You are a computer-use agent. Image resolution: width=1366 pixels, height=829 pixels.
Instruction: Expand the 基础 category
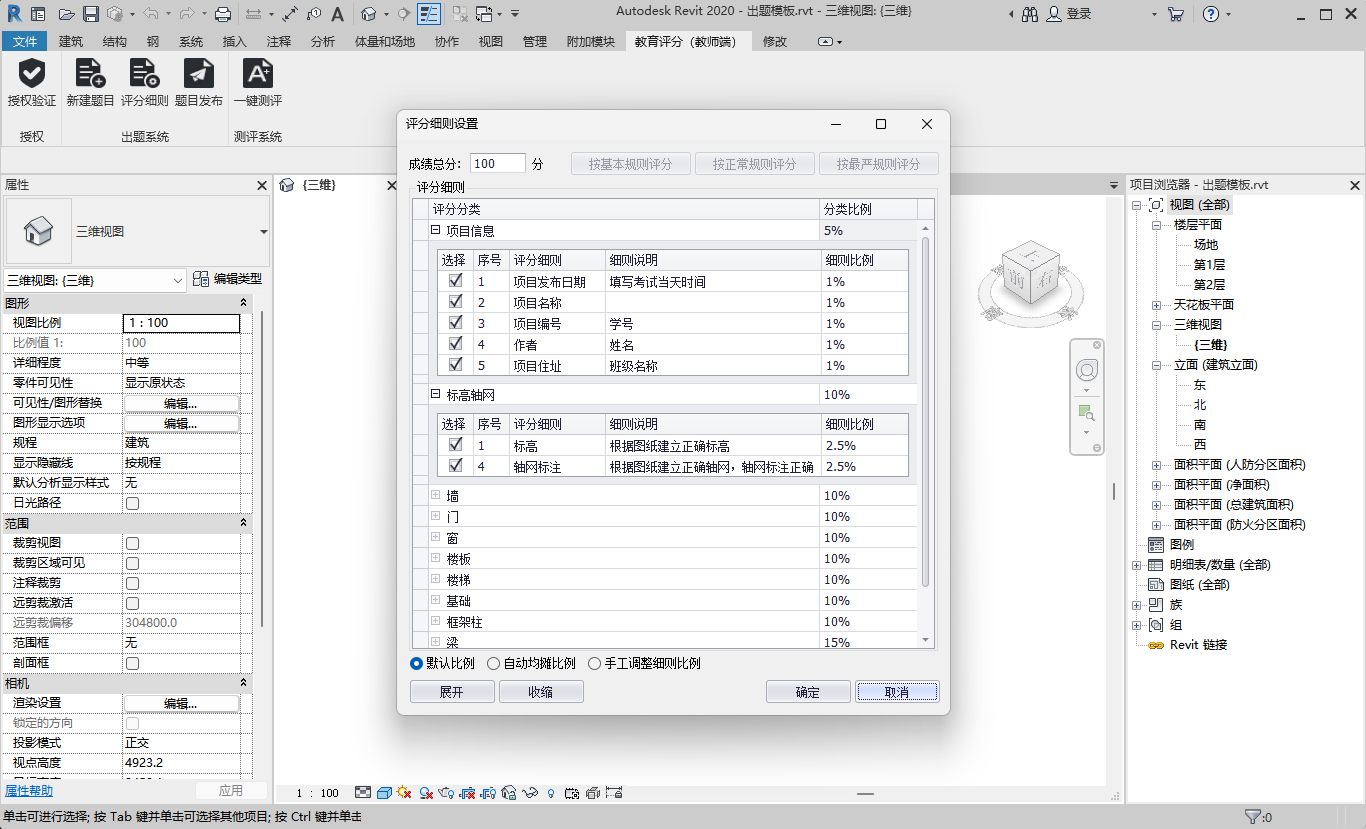(435, 600)
